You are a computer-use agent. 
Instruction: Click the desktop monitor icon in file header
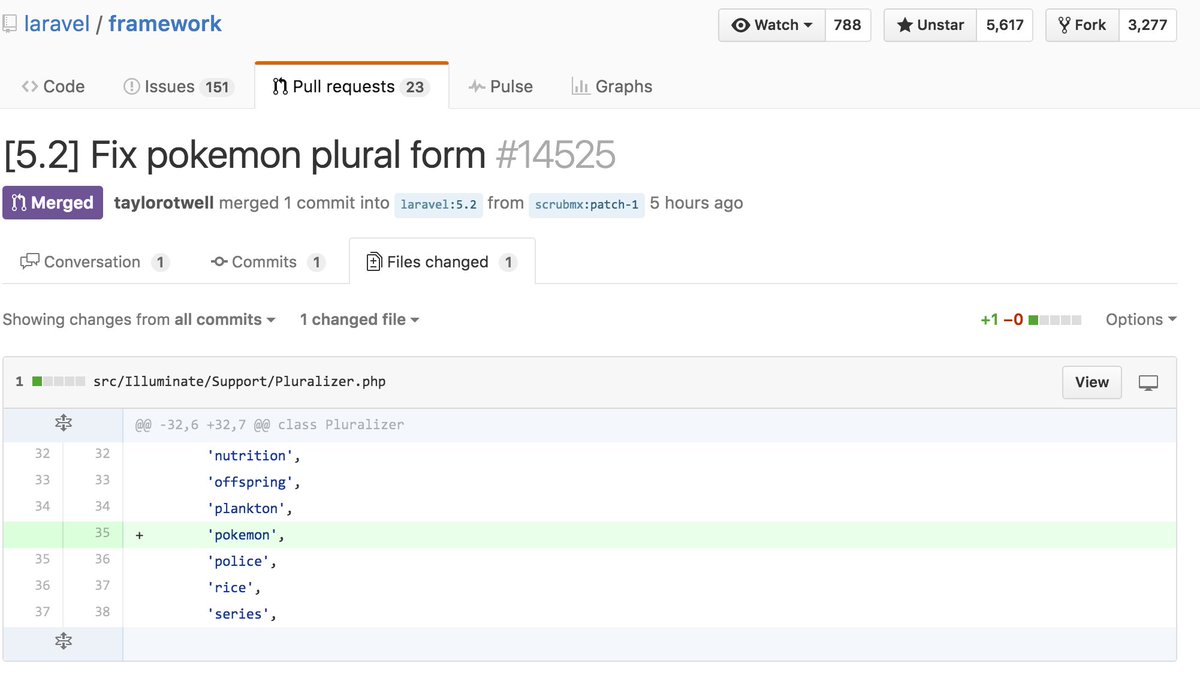click(1149, 383)
